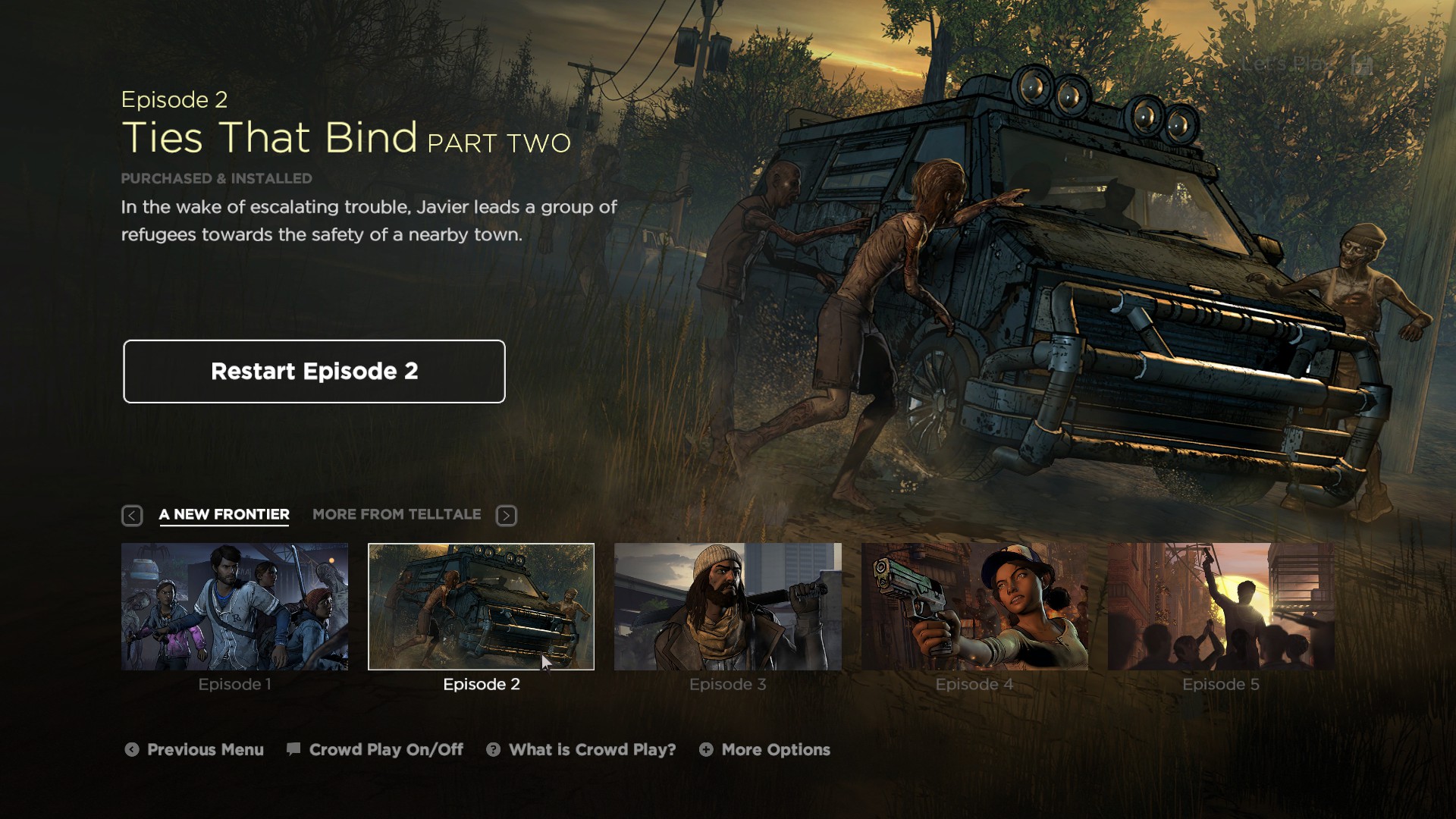
Task: Click the left arrow beside A New Frontier
Action: (x=132, y=516)
